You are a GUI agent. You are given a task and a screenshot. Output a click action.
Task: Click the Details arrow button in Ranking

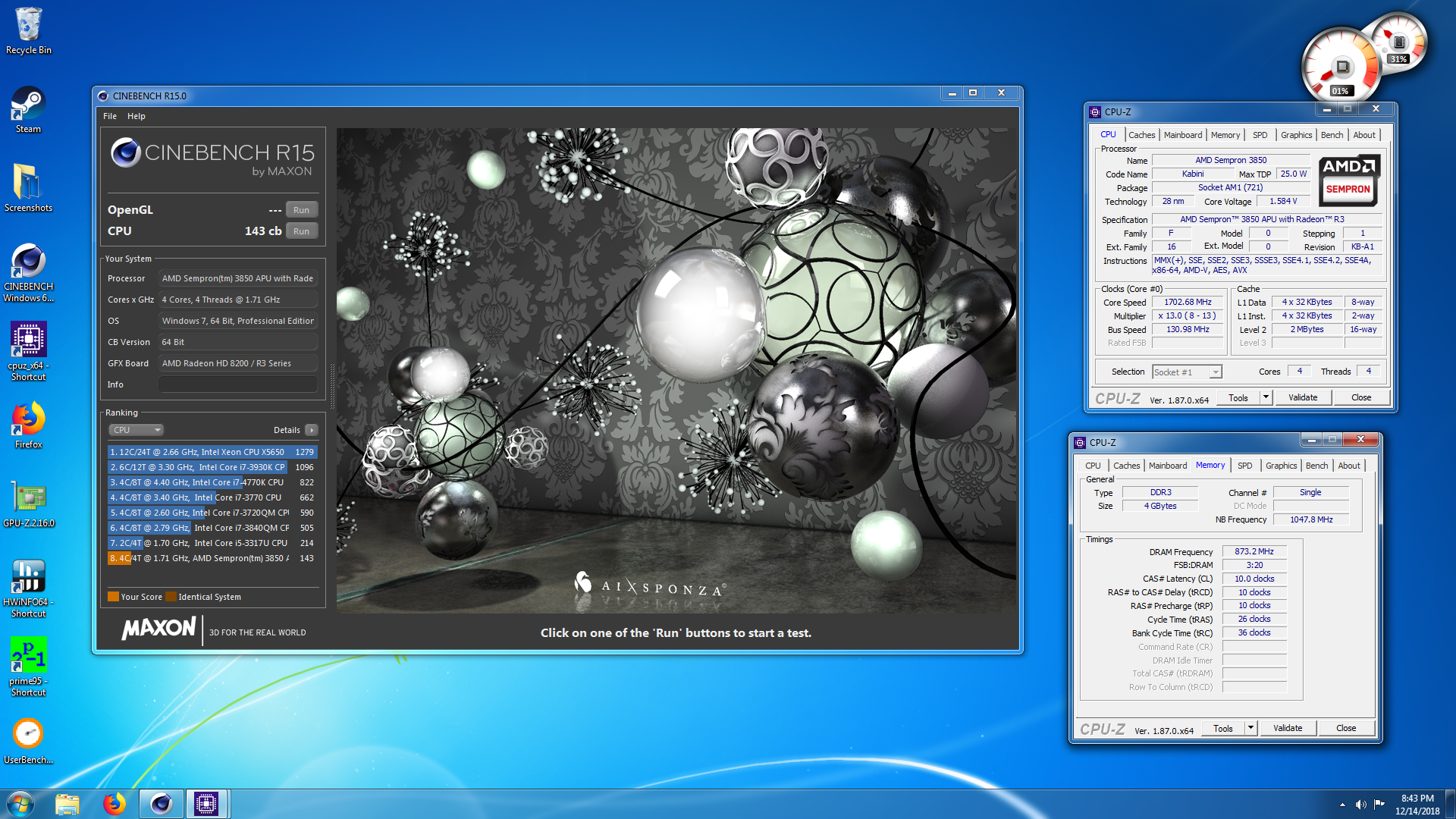(x=312, y=430)
